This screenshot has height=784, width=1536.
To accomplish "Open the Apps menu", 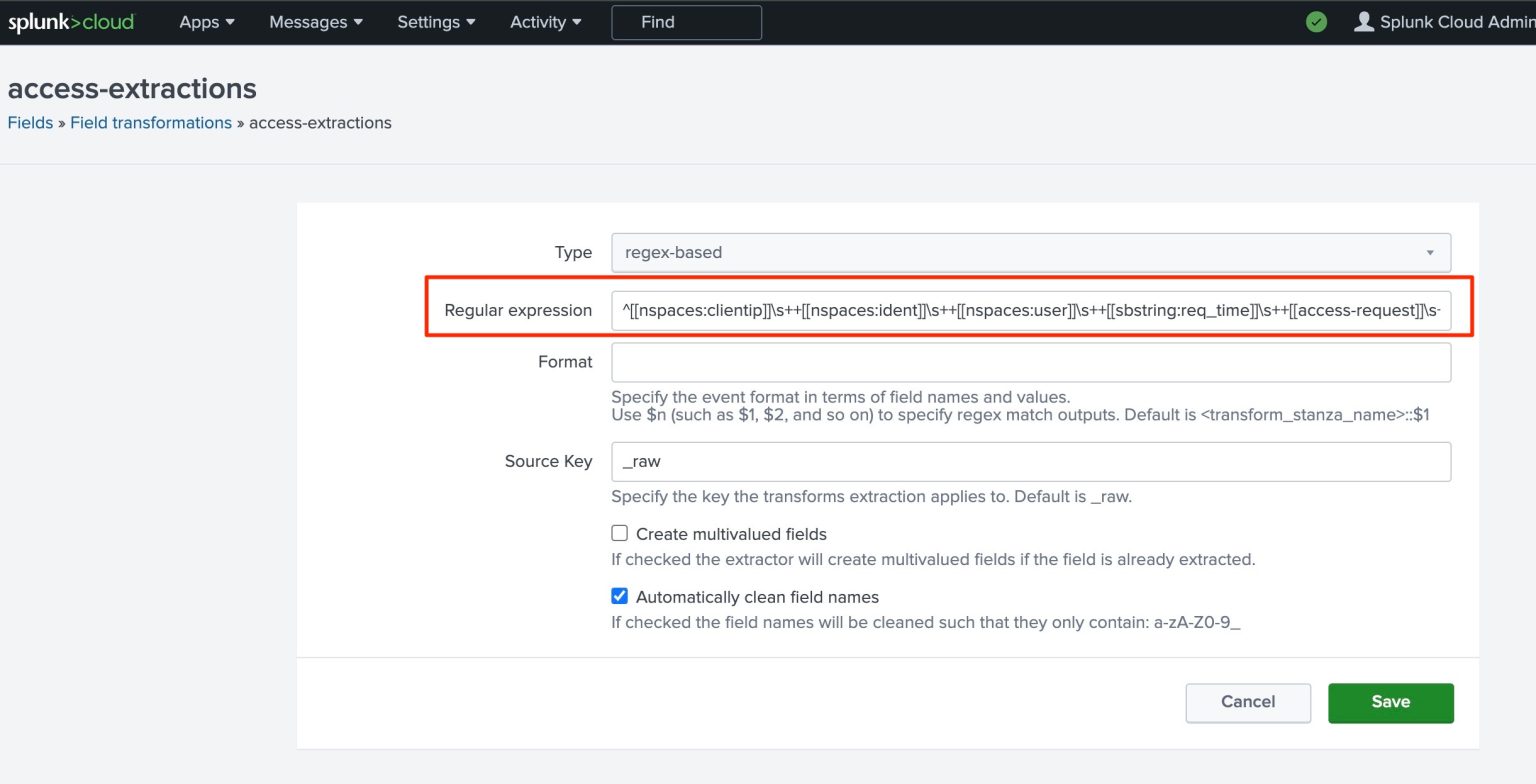I will pos(205,22).
